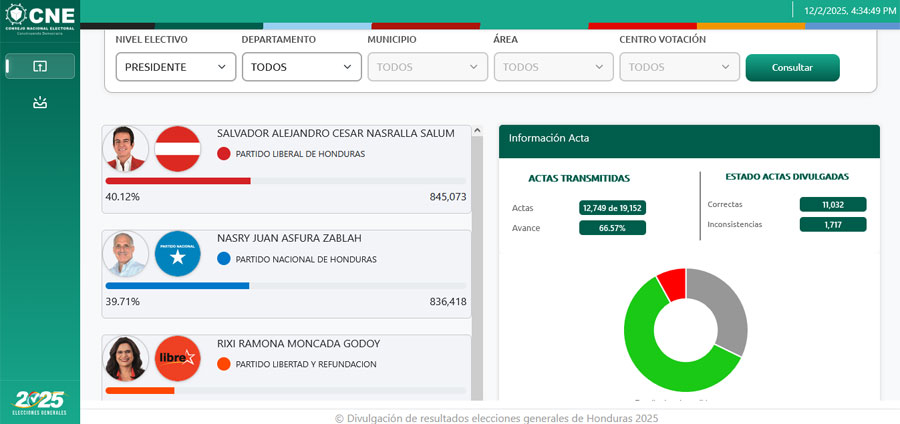Viewport: 900px width, 424px height.
Task: Expand the Departamento dropdown
Action: click(x=302, y=67)
